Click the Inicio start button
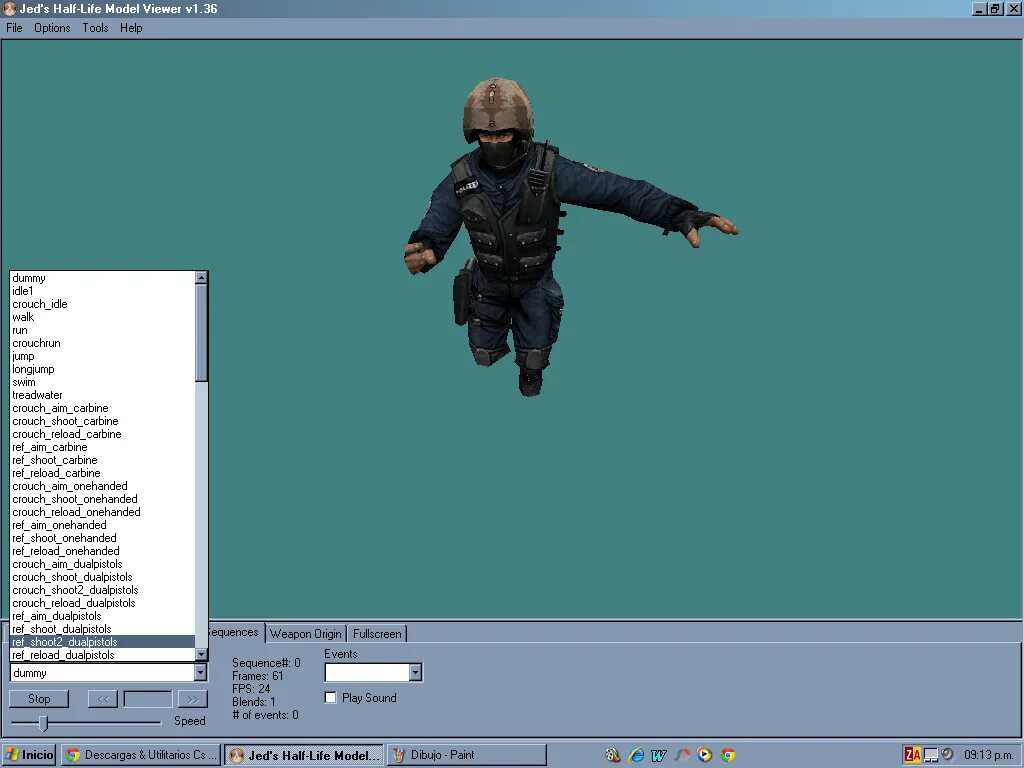The width and height of the screenshot is (1024, 768). [x=29, y=755]
